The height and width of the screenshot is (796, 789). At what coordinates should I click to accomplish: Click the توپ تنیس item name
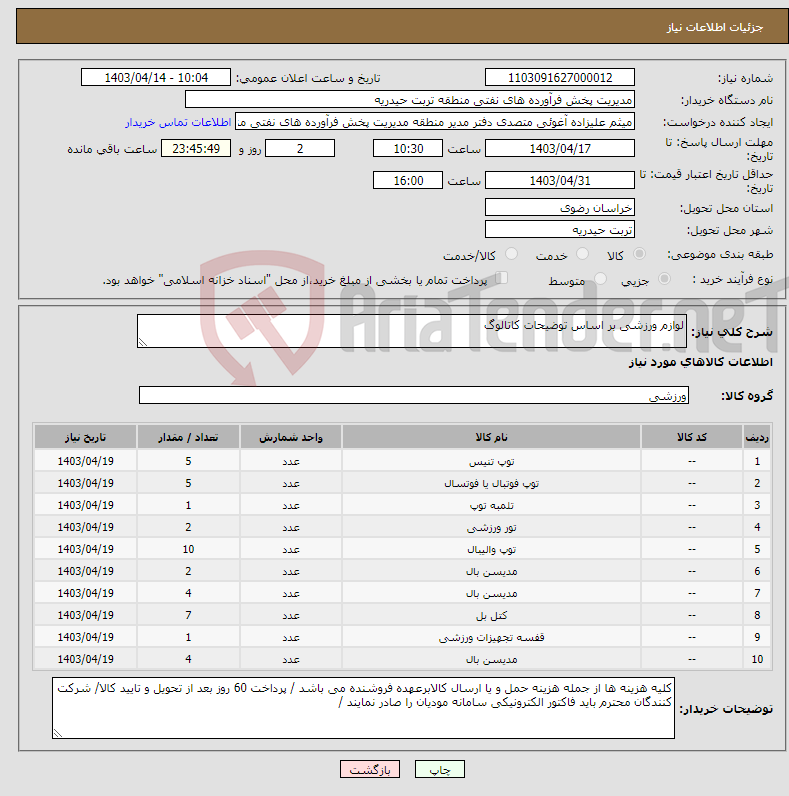pyautogui.click(x=491, y=461)
